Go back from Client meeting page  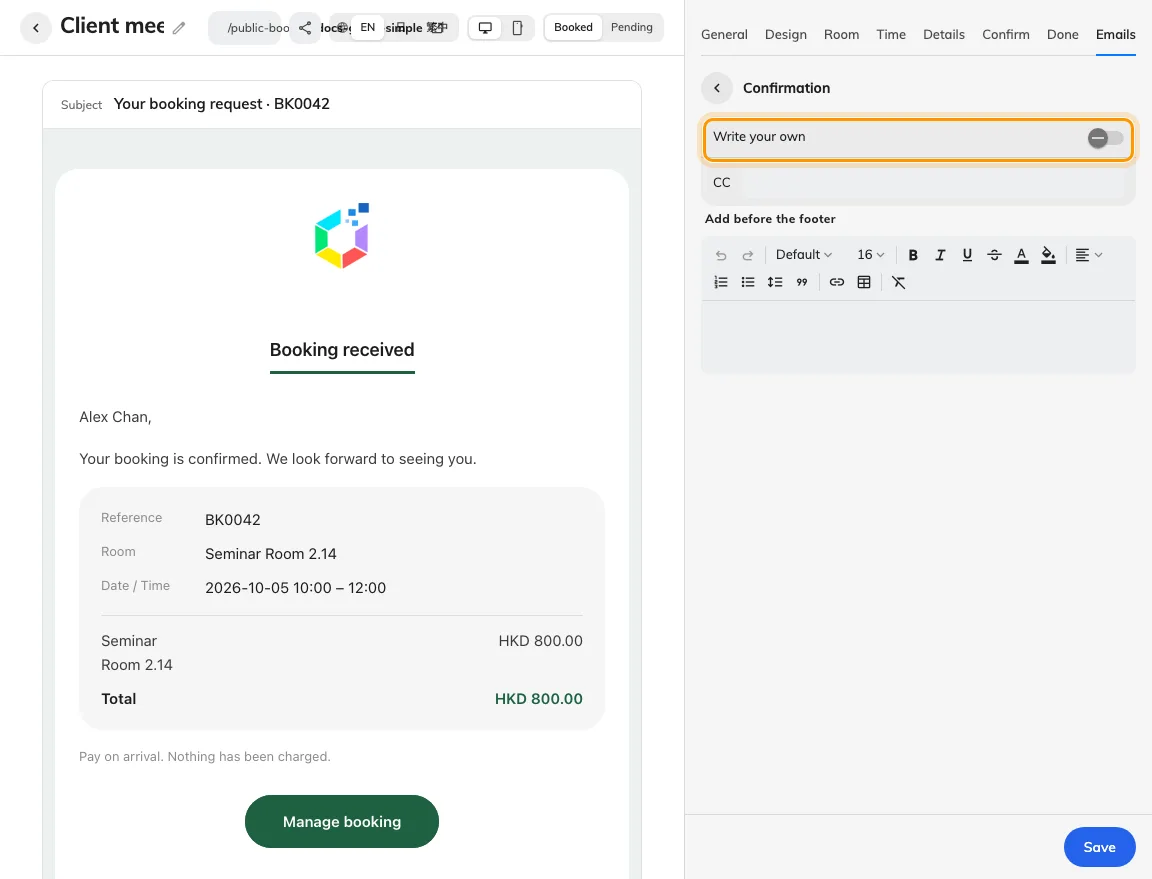[35, 28]
